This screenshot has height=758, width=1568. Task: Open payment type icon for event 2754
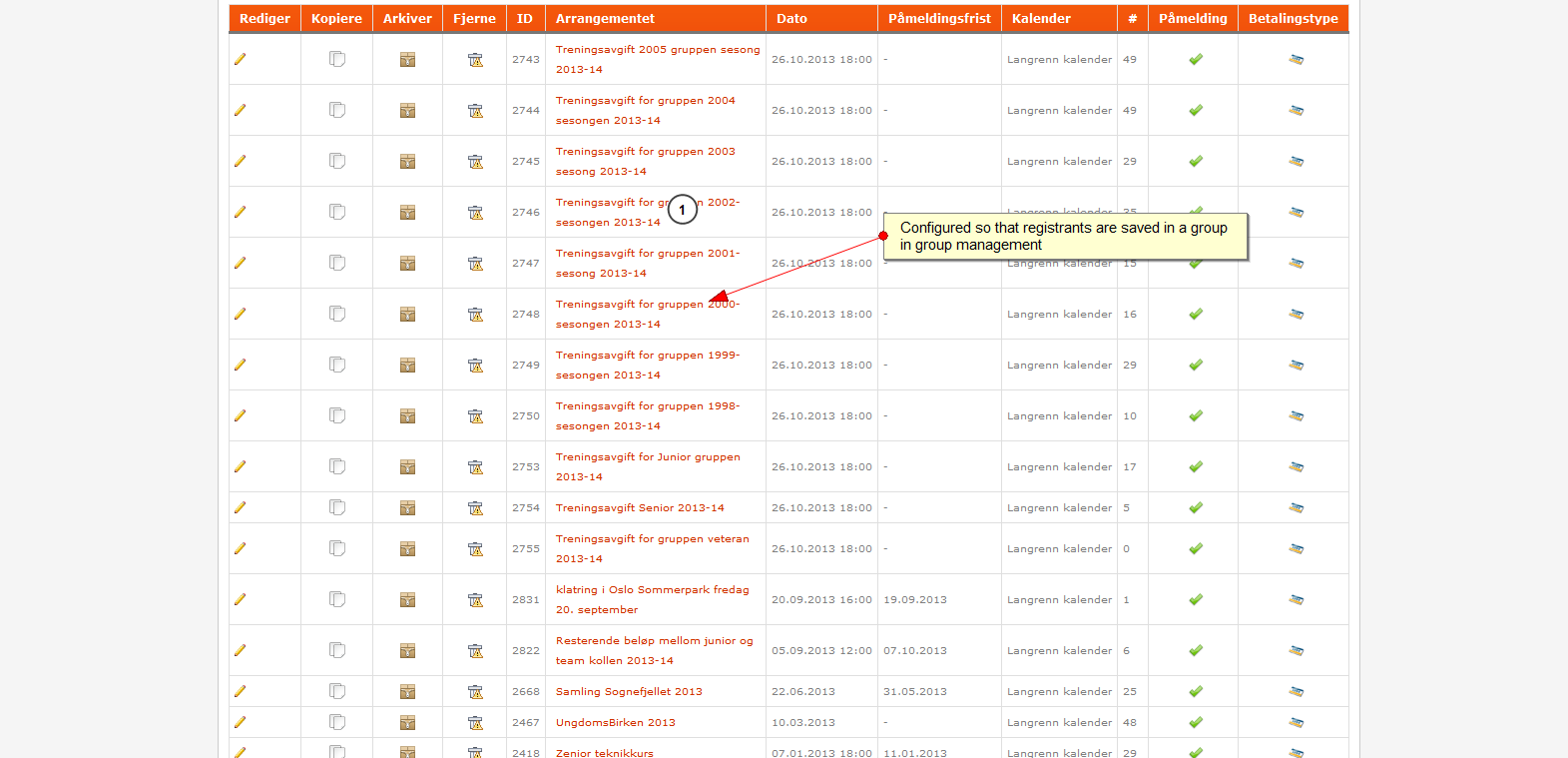pos(1296,507)
